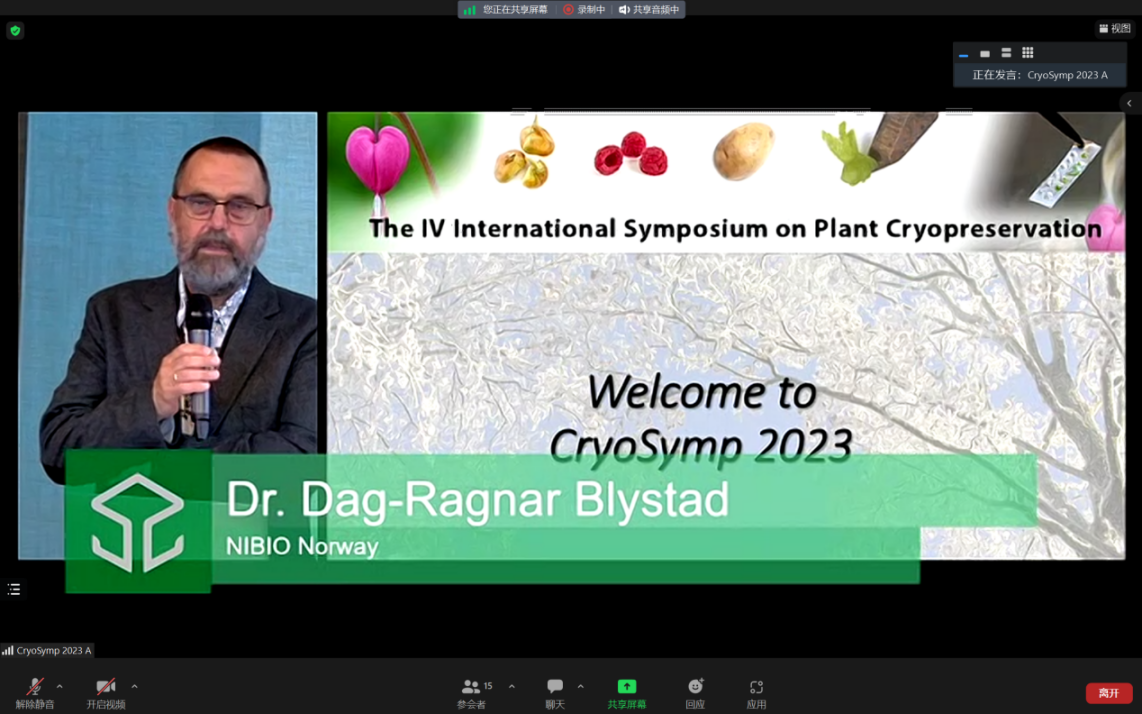Open apps menu (应用)
The image size is (1142, 714).
[x=756, y=693]
